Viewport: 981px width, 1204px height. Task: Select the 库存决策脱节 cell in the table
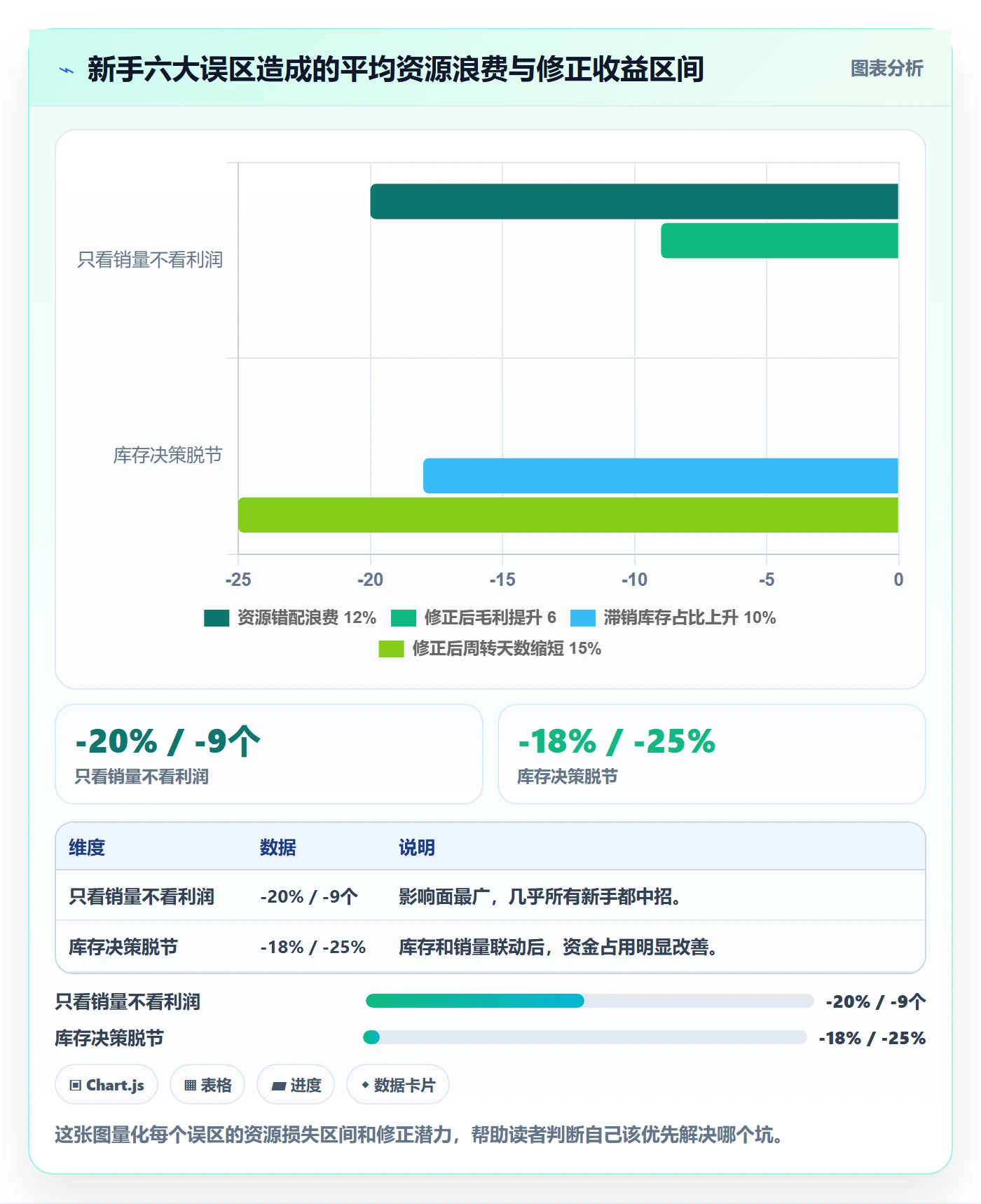(x=123, y=947)
